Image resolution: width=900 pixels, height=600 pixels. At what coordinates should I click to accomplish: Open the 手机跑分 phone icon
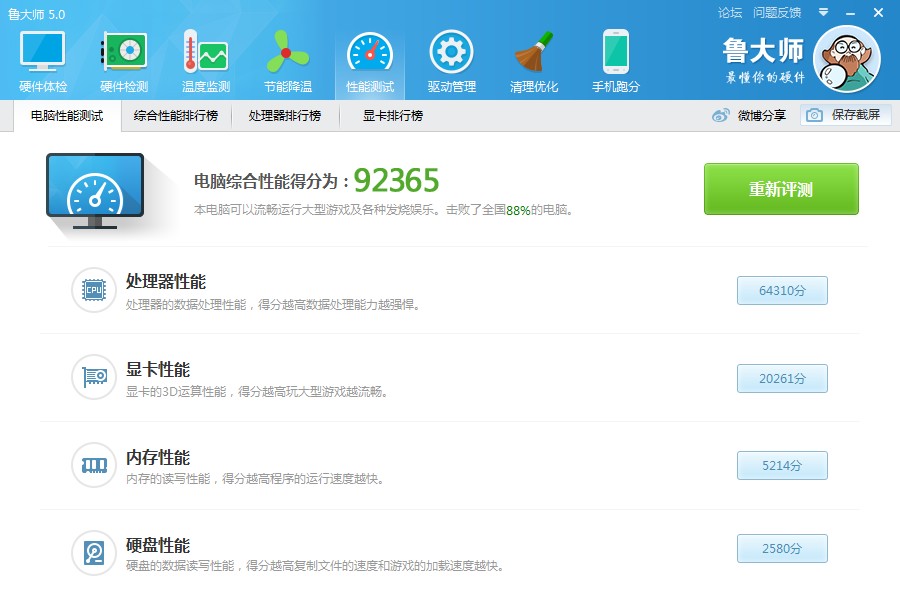[x=615, y=52]
